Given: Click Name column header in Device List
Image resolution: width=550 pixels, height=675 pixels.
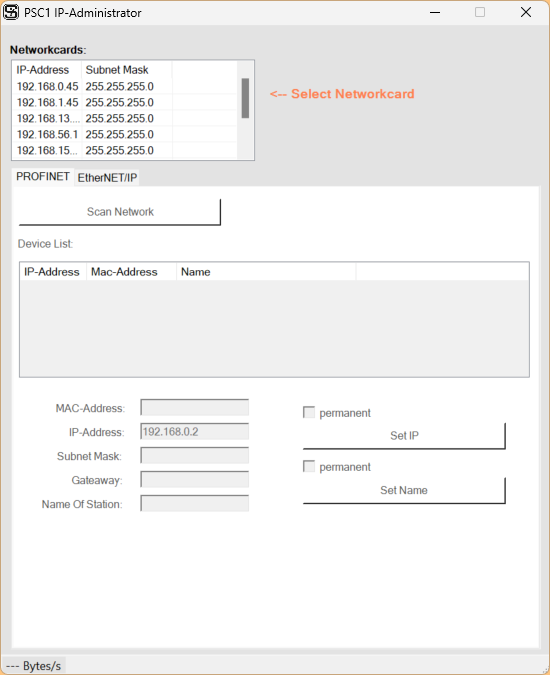Looking at the screenshot, I should [266, 272].
